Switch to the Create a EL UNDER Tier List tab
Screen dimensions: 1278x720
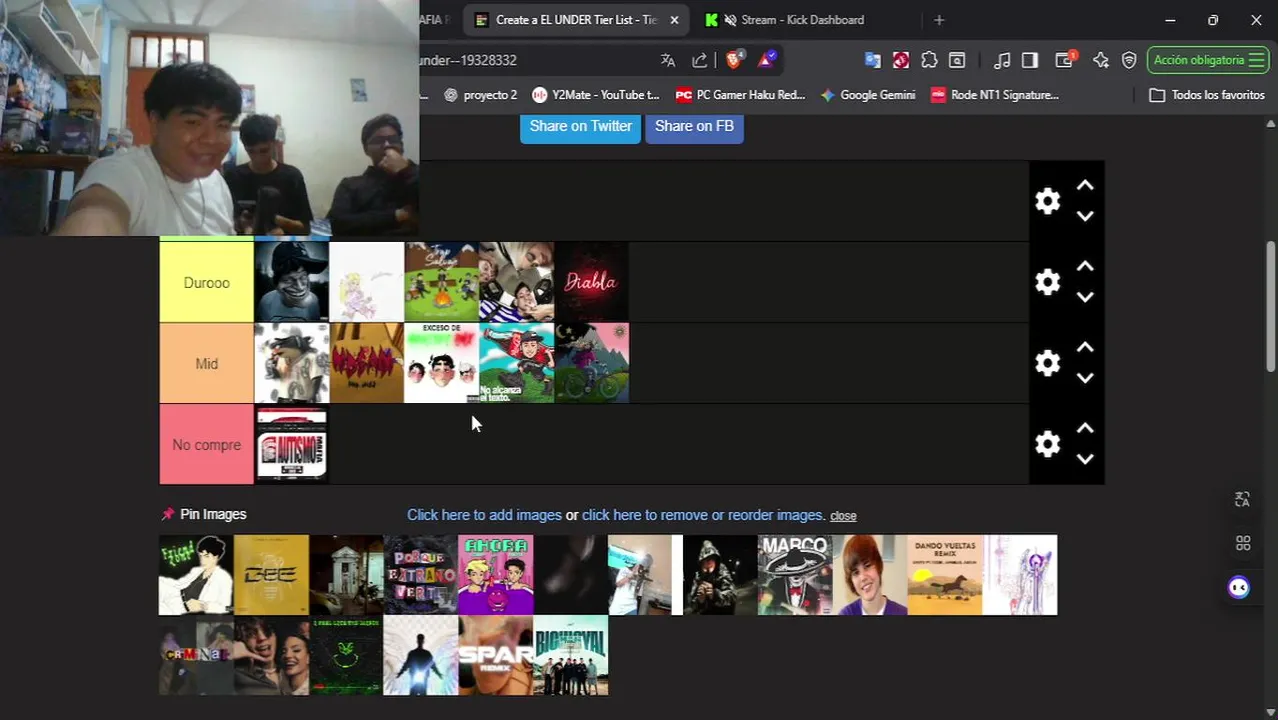point(575,20)
